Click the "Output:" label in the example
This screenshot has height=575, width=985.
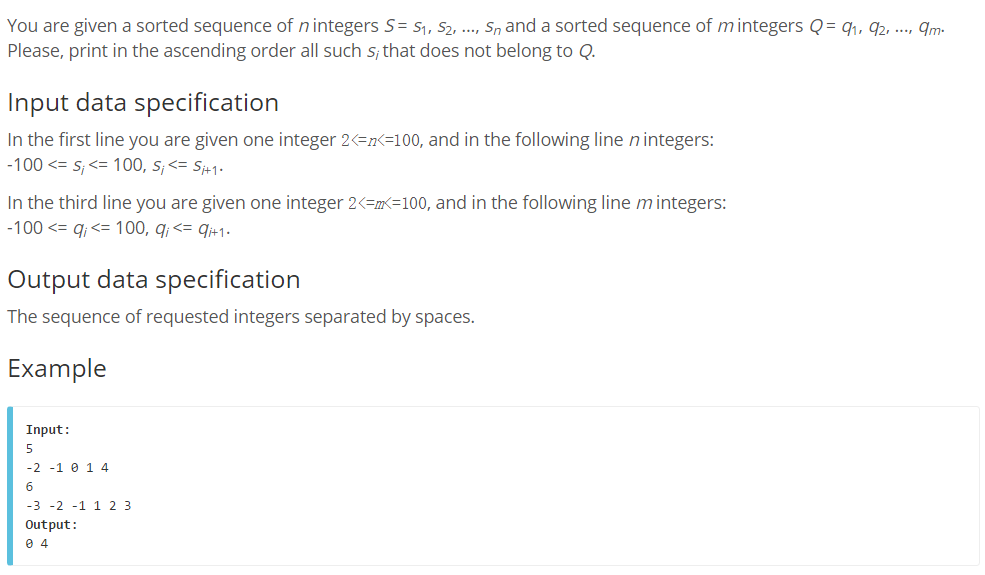[x=51, y=525]
